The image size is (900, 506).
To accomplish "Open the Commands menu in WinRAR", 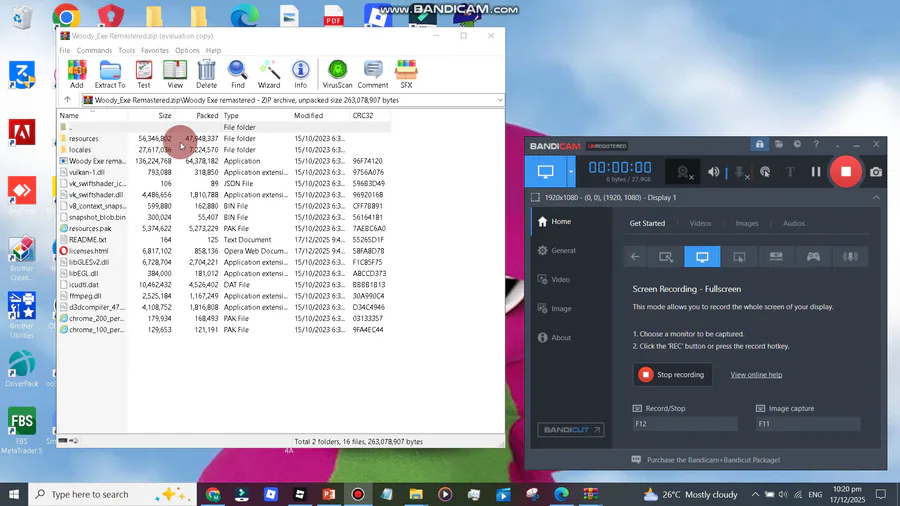I will (x=94, y=50).
